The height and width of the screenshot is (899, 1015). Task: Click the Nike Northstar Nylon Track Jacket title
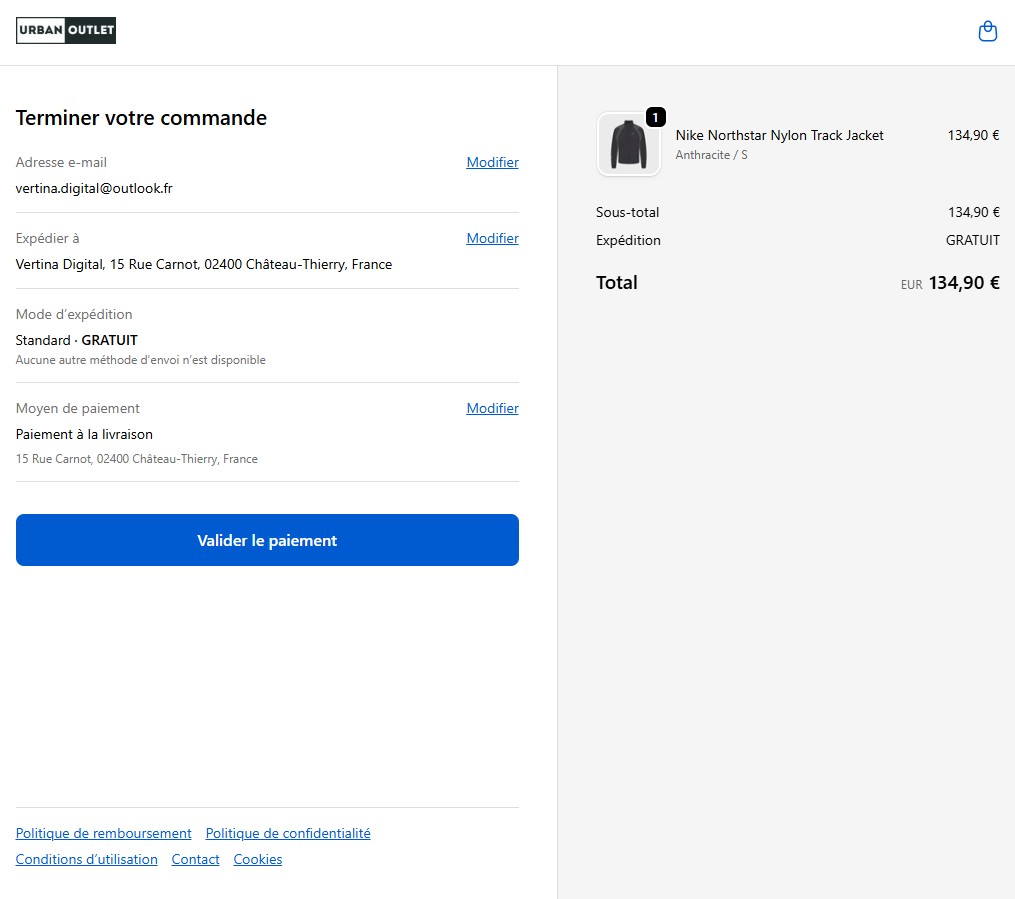coord(779,135)
